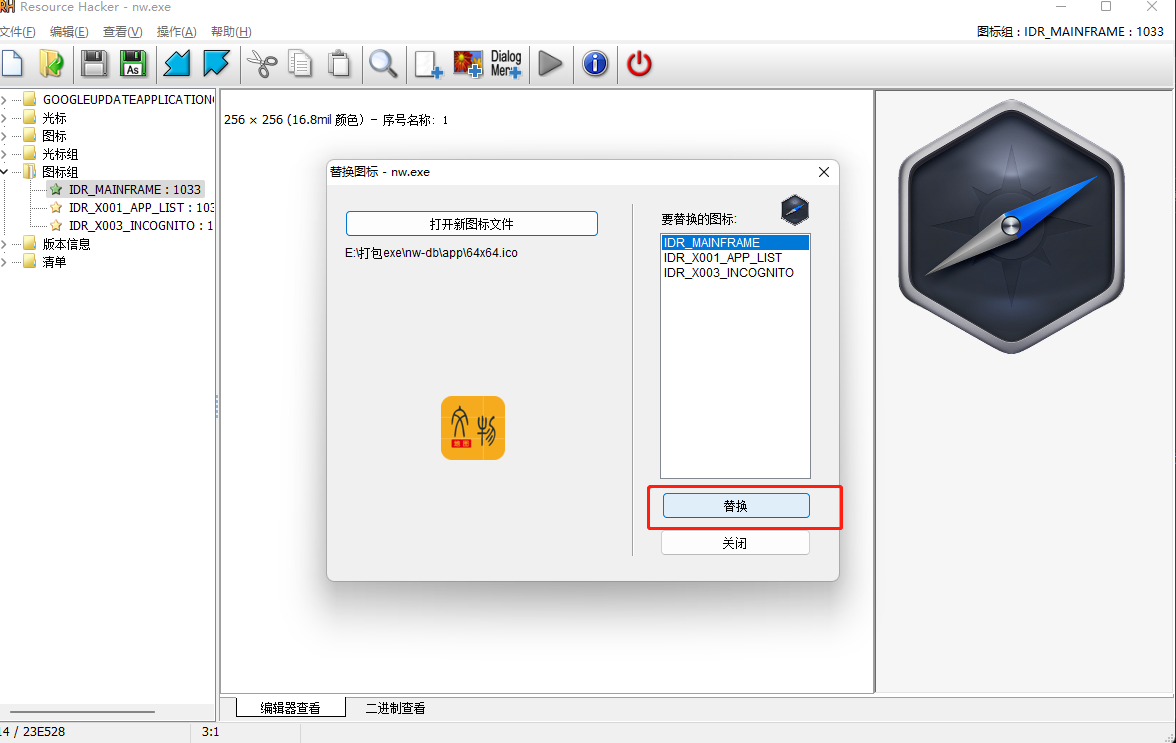The height and width of the screenshot is (743, 1176).
Task: Click the 23E528 status bar entry
Action: tap(32, 732)
